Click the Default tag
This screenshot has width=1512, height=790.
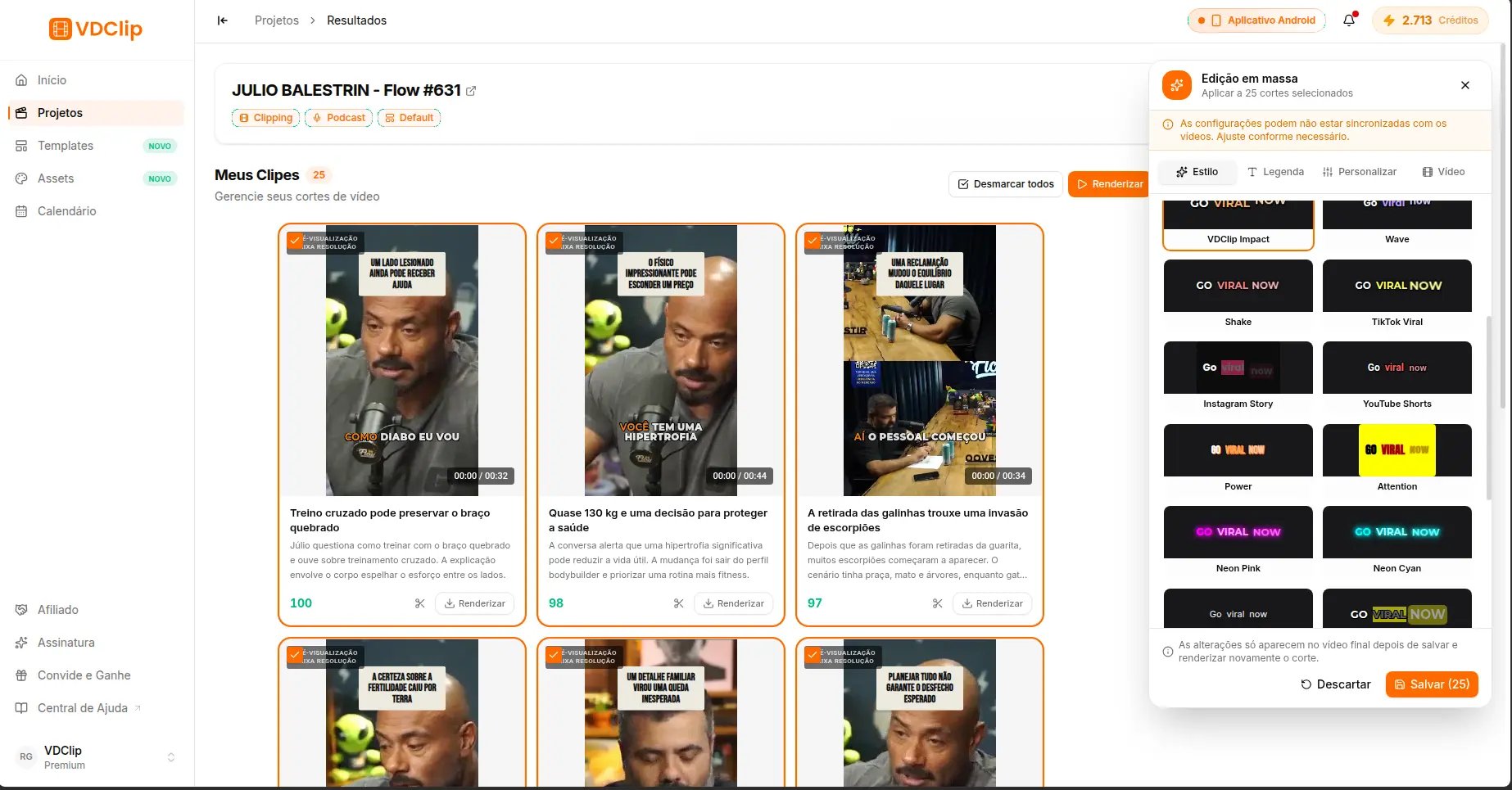(x=409, y=118)
